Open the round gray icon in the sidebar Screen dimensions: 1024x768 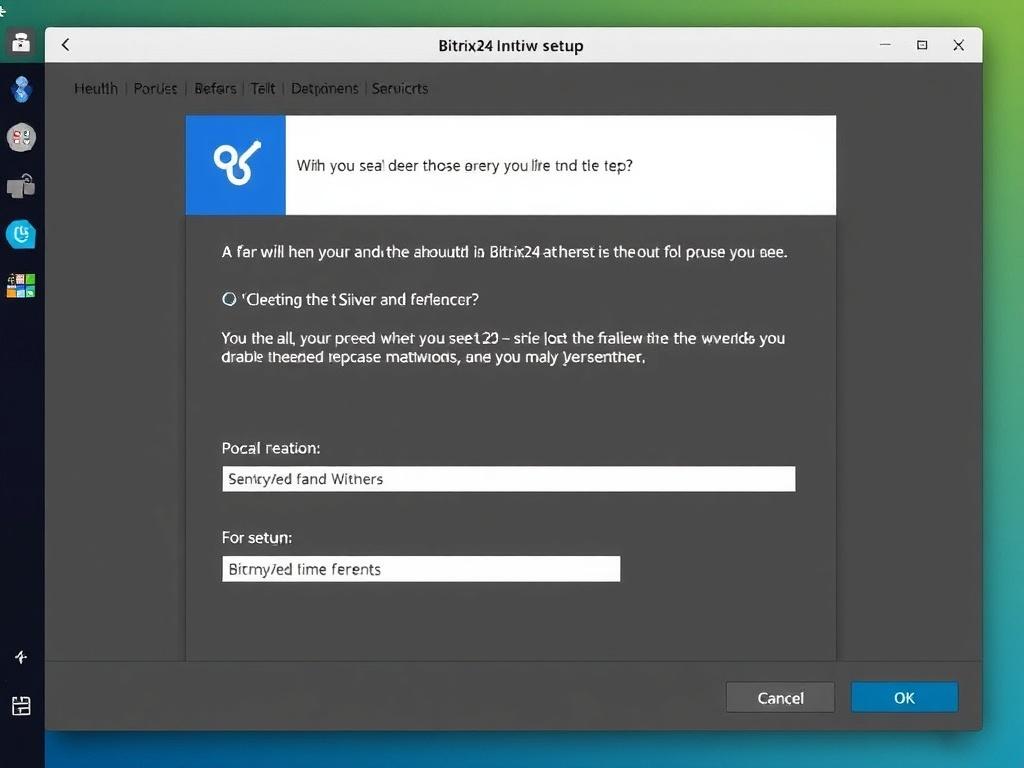[x=21, y=137]
